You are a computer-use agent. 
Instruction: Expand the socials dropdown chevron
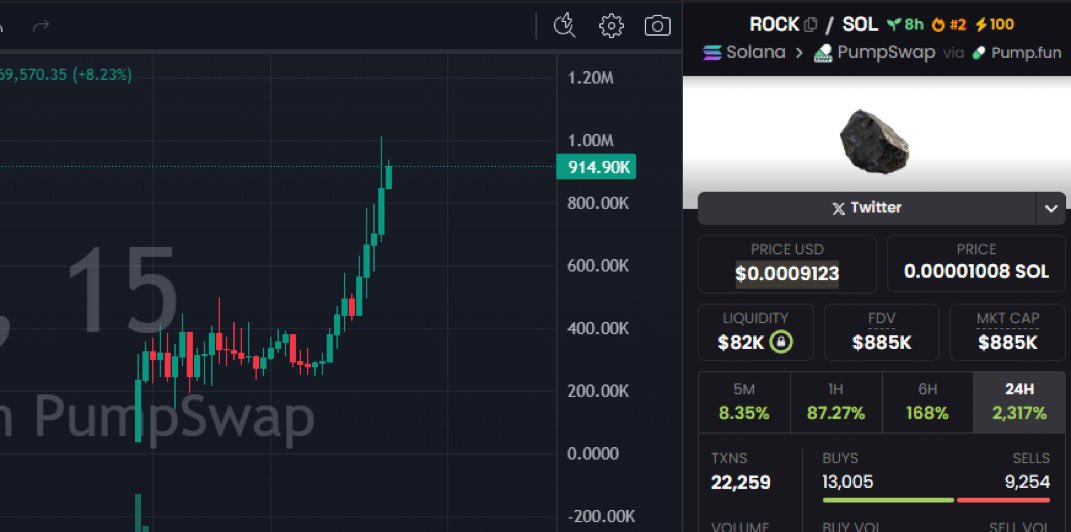click(1051, 209)
